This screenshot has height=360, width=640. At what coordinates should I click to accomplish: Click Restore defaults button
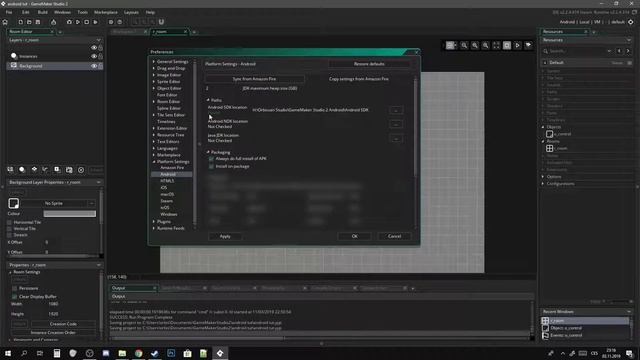(369, 64)
